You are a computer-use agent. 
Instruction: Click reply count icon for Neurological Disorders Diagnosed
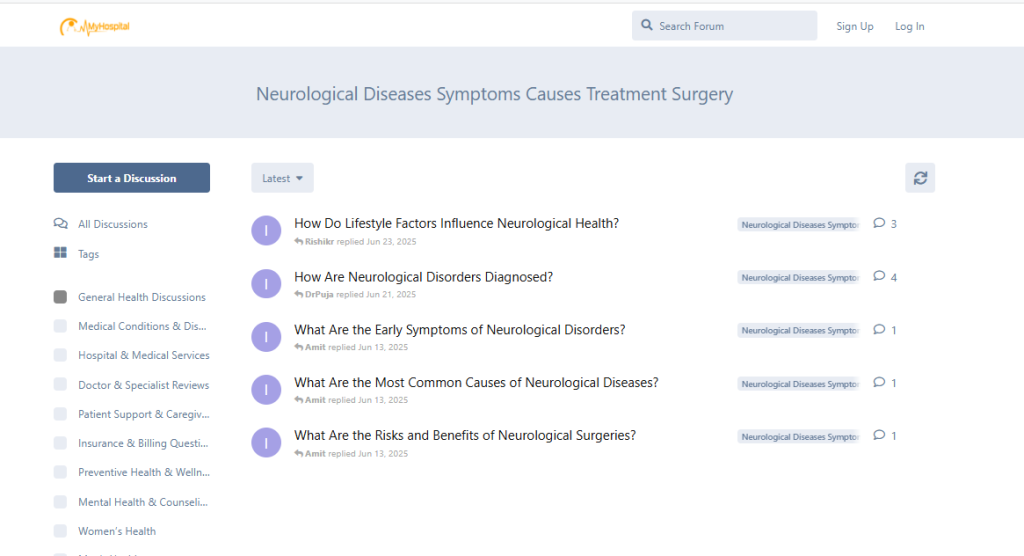click(x=879, y=277)
